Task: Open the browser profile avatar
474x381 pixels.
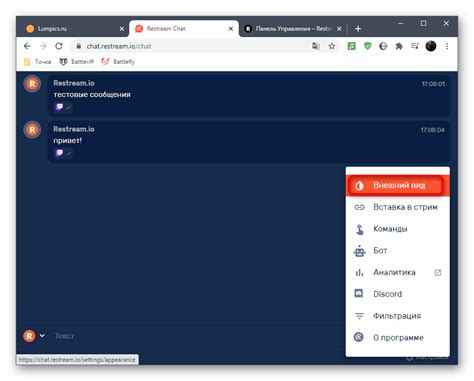Action: click(431, 46)
